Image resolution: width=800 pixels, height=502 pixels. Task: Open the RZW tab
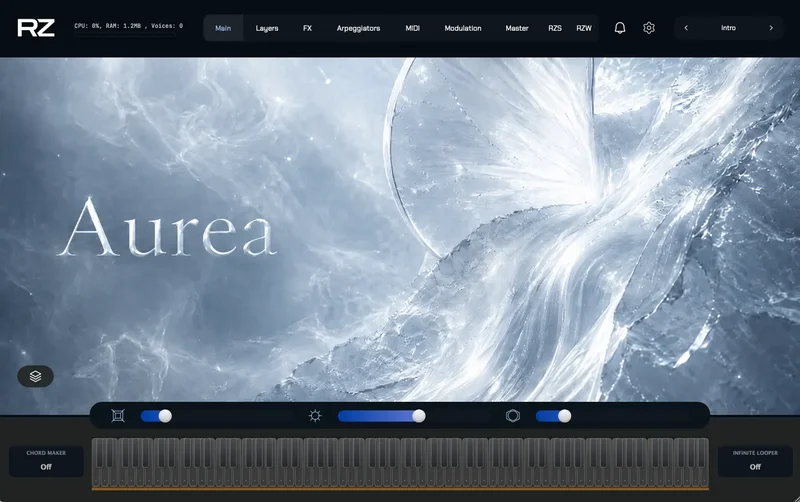click(584, 28)
